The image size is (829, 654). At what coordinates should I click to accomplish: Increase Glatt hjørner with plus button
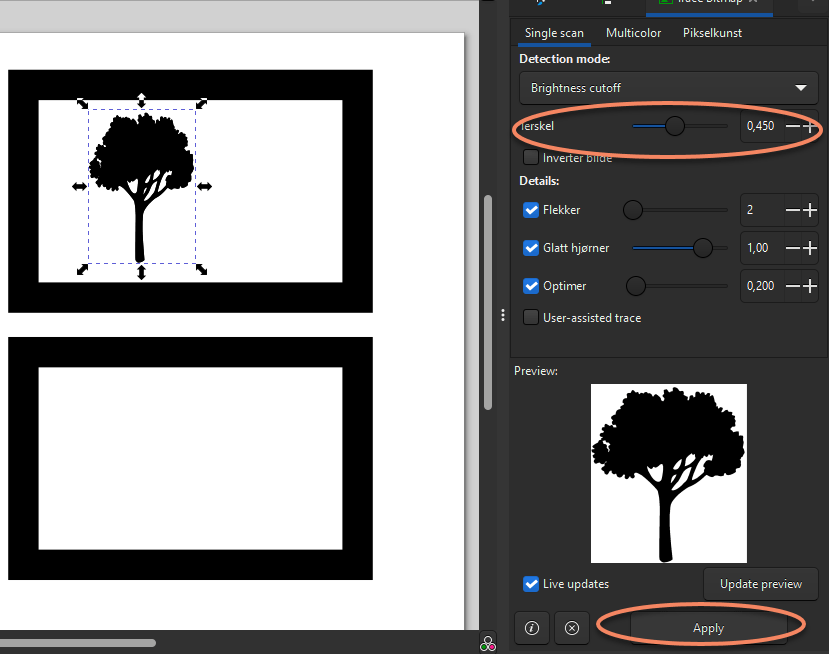(x=810, y=248)
